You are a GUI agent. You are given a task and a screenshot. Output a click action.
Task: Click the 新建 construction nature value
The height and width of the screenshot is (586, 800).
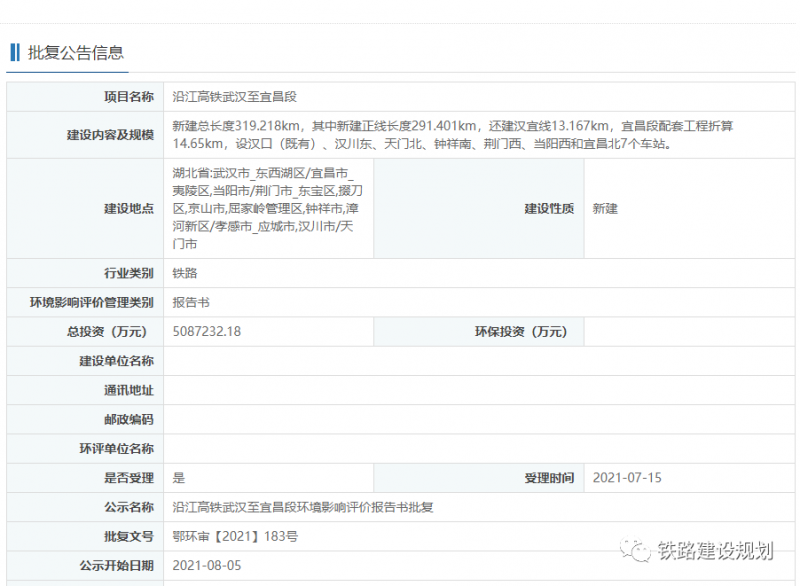(x=605, y=209)
